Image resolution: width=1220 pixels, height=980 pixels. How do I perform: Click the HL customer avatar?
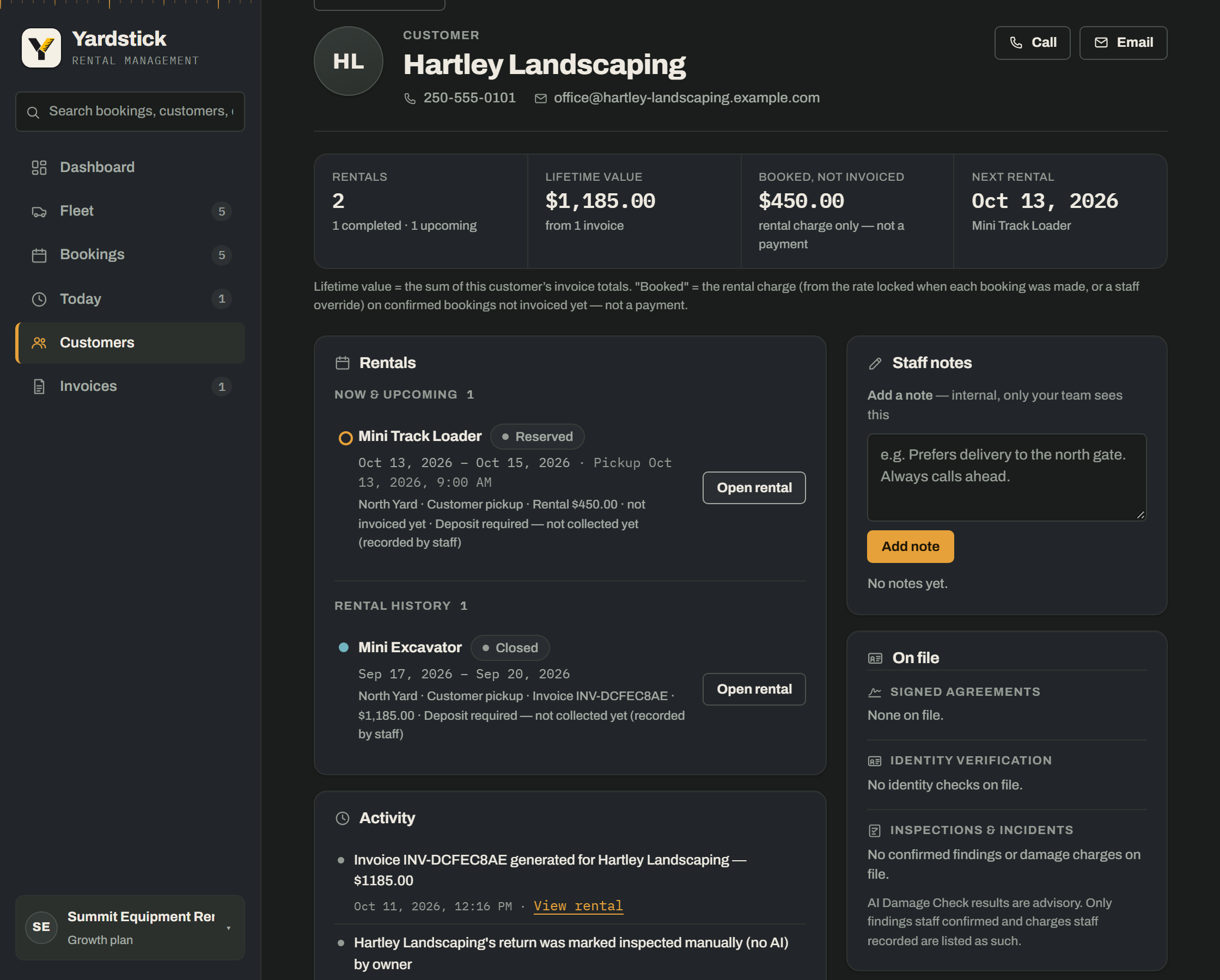(x=349, y=61)
